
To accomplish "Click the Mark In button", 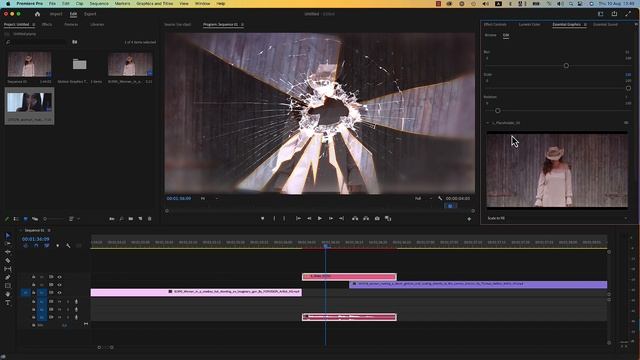I will (274, 218).
